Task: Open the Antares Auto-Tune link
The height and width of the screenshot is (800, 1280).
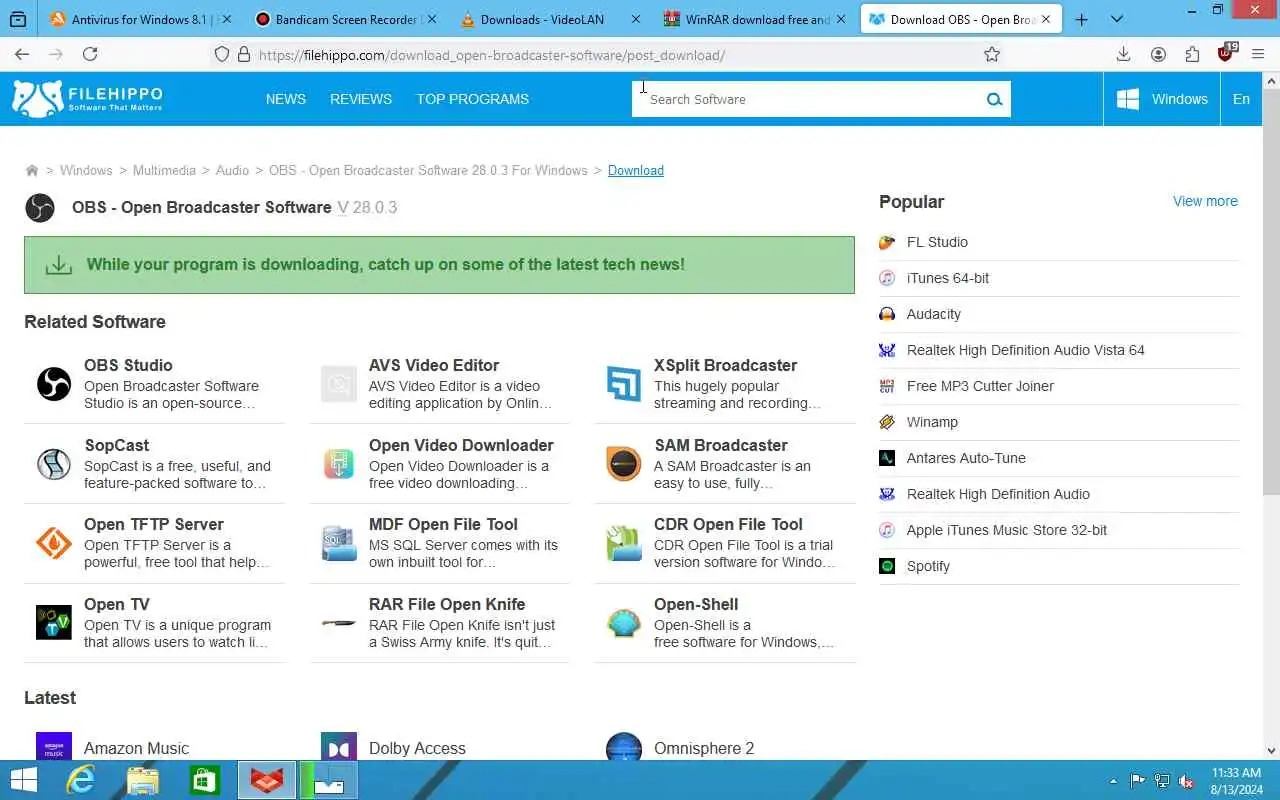Action: pos(966,458)
